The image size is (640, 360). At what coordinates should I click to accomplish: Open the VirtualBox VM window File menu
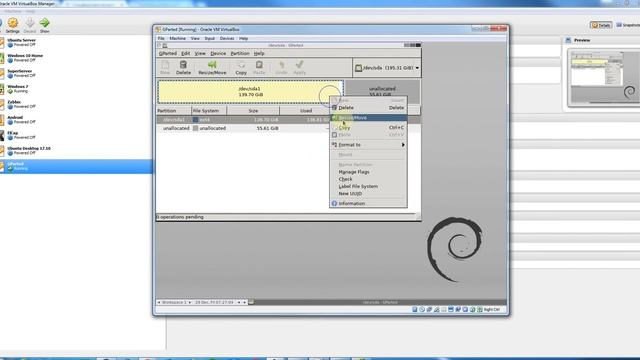pyautogui.click(x=161, y=38)
